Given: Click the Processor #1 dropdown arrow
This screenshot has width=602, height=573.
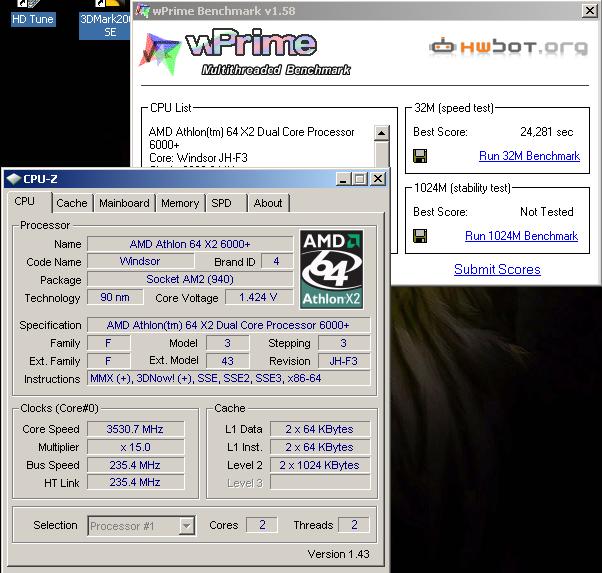Looking at the screenshot, I should click(187, 526).
